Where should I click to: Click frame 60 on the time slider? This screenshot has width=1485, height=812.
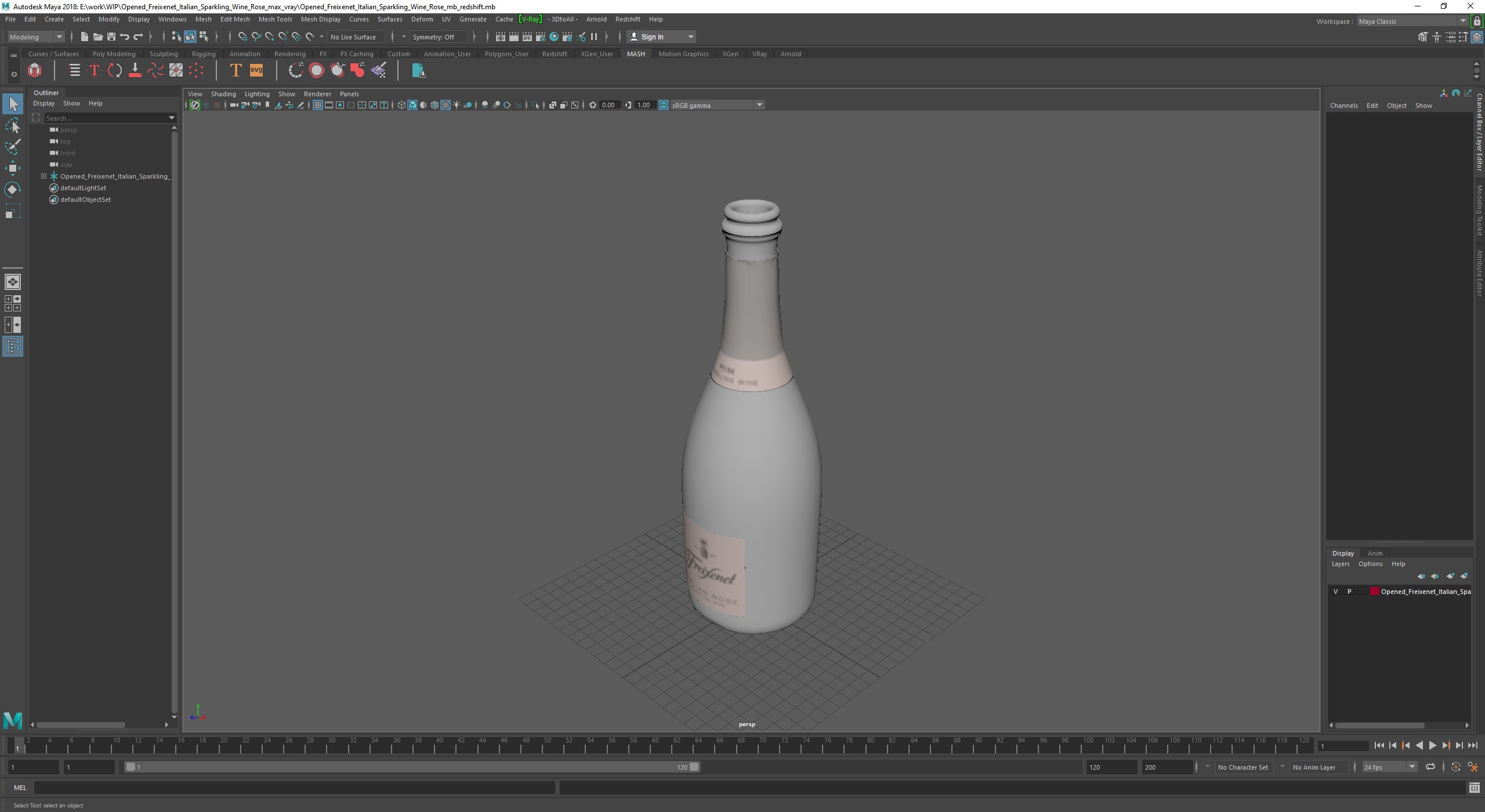(x=655, y=744)
